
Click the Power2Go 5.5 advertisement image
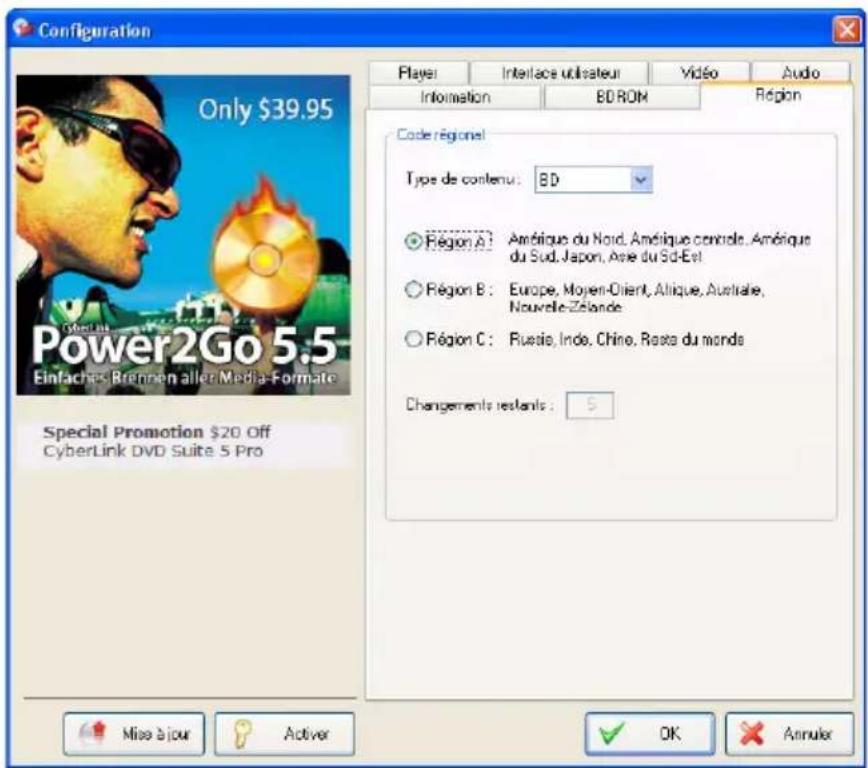click(x=183, y=235)
